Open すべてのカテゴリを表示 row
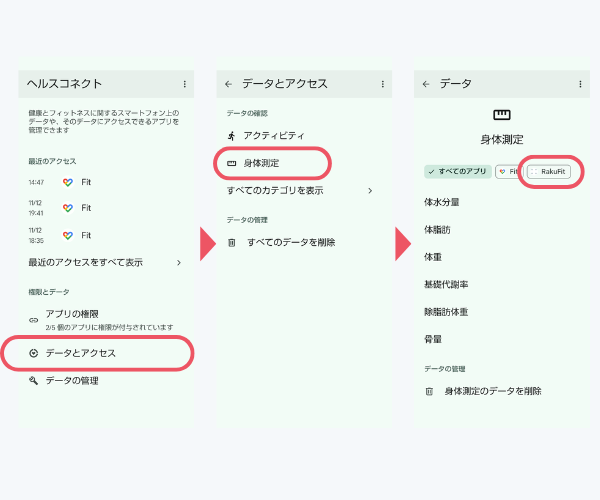 point(304,191)
